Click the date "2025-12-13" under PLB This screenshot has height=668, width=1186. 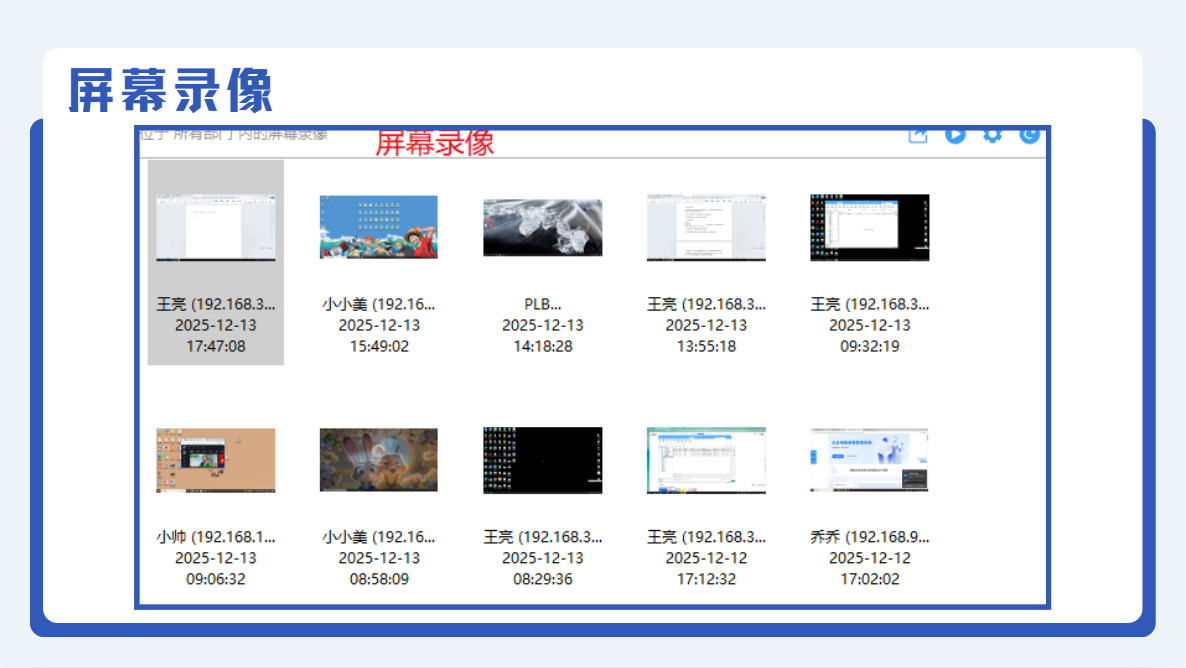click(542, 325)
